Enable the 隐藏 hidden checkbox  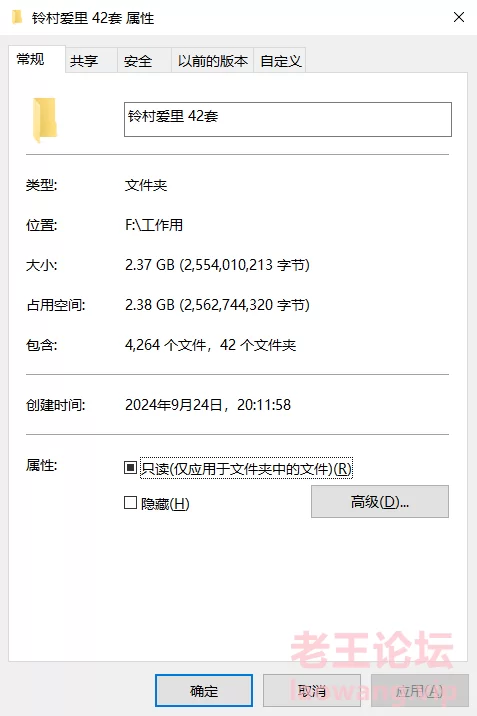[131, 503]
